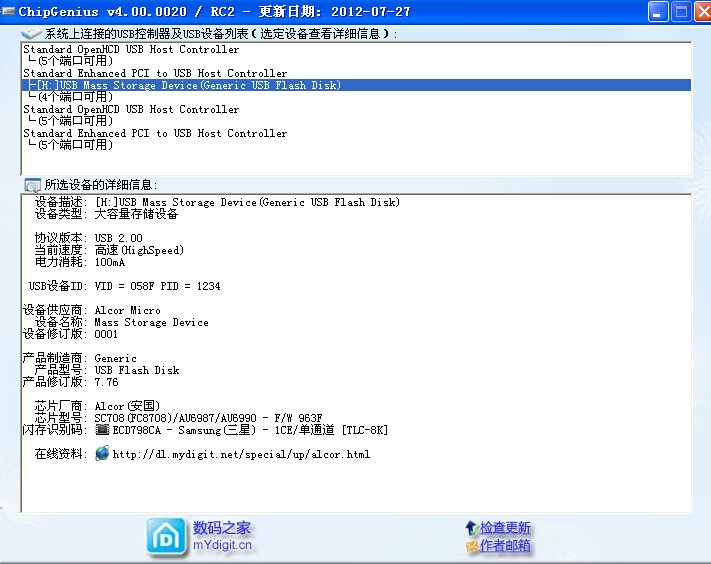The width and height of the screenshot is (711, 564).
Task: Select the second Standard OpenHCD USB Host Controller
Action: point(131,109)
